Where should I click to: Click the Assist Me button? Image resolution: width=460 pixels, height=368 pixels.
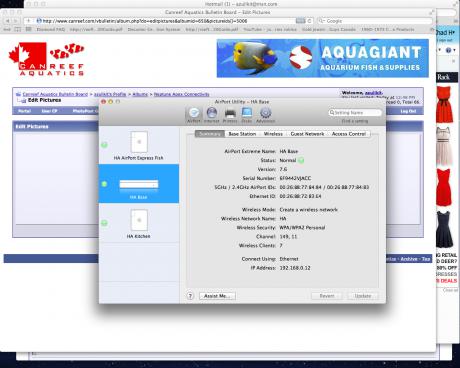click(217, 296)
